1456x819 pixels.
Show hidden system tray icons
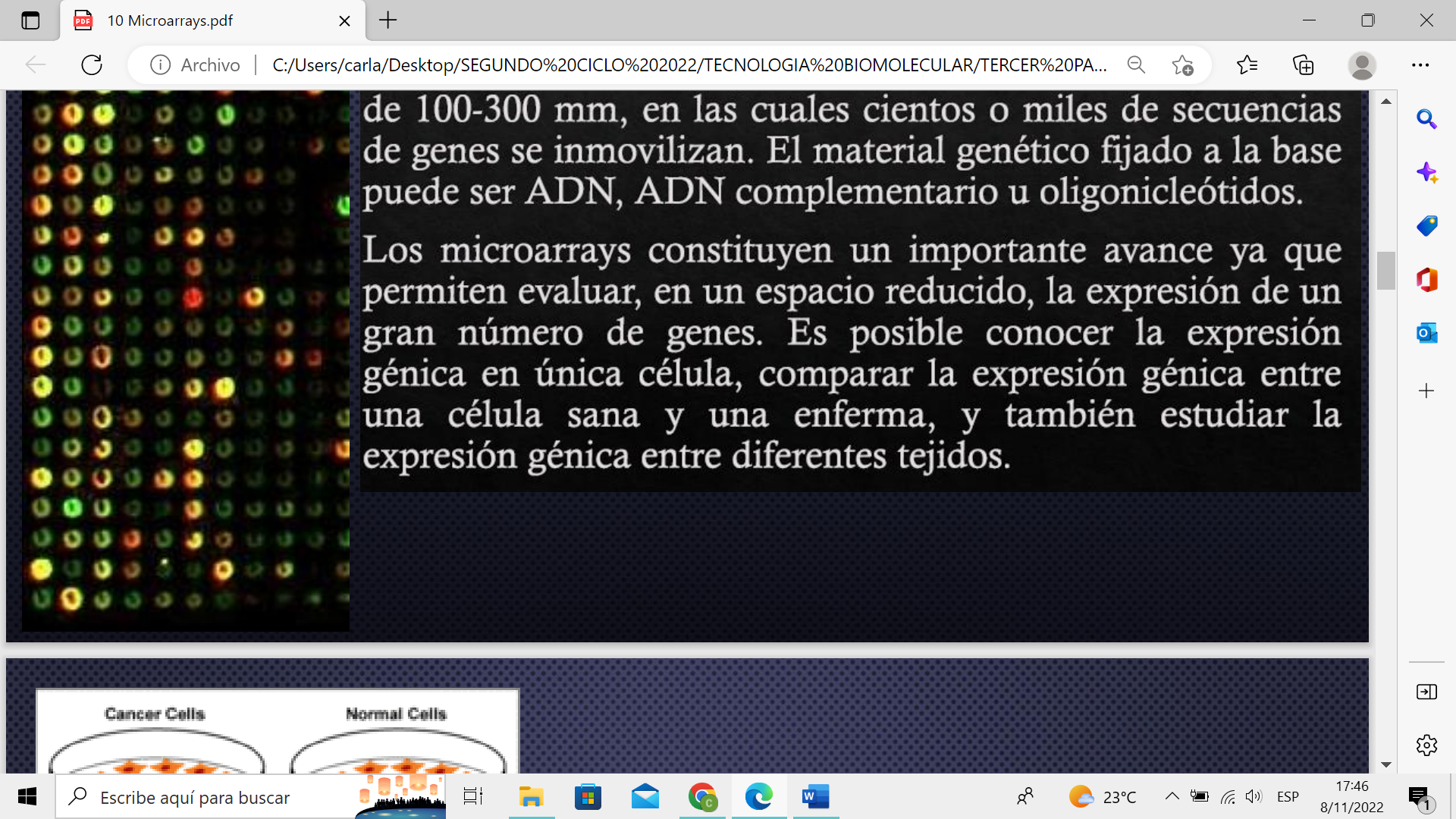1172,796
